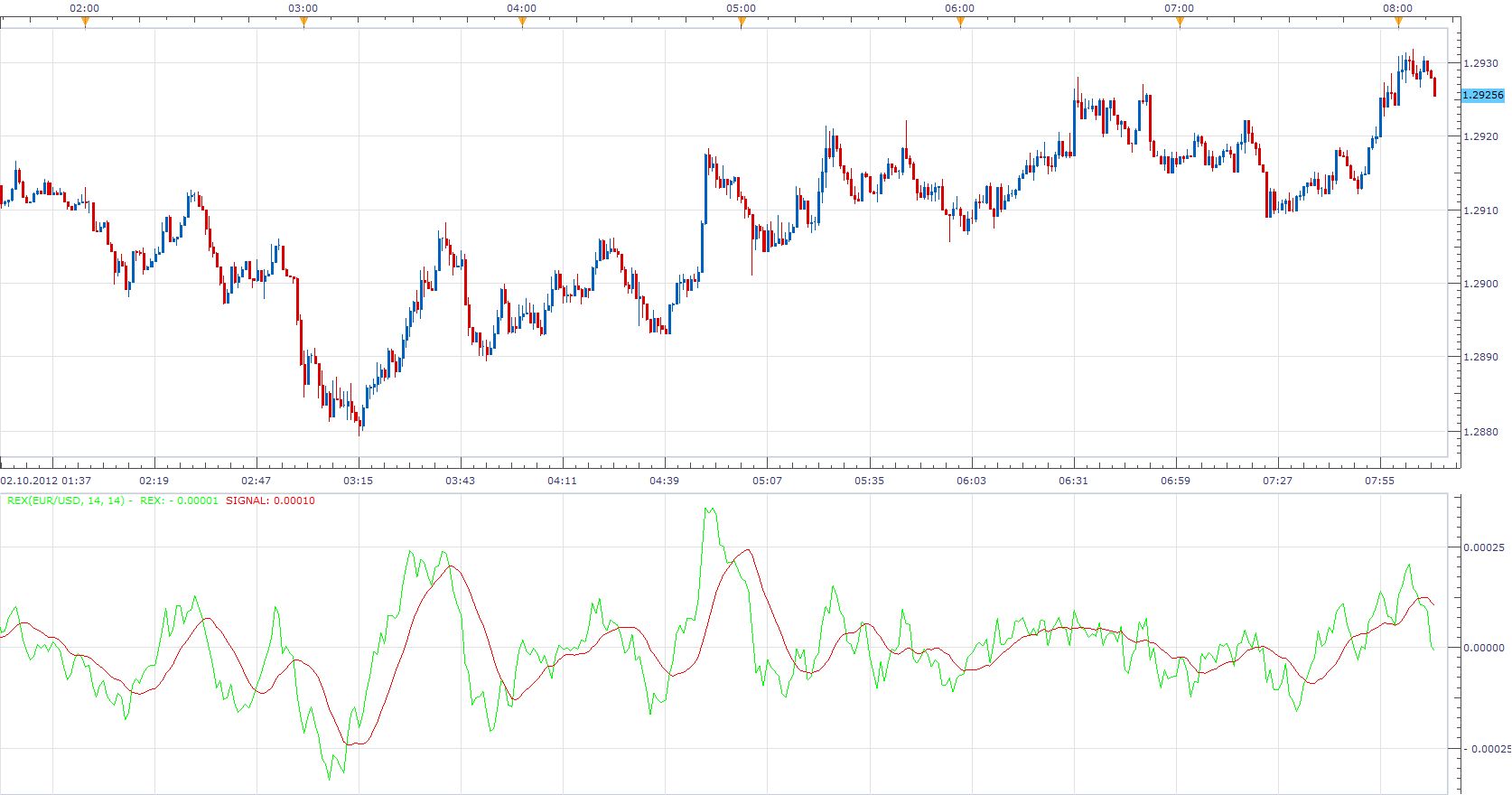
Task: Click the 1.2880 price axis label
Action: (x=1481, y=432)
